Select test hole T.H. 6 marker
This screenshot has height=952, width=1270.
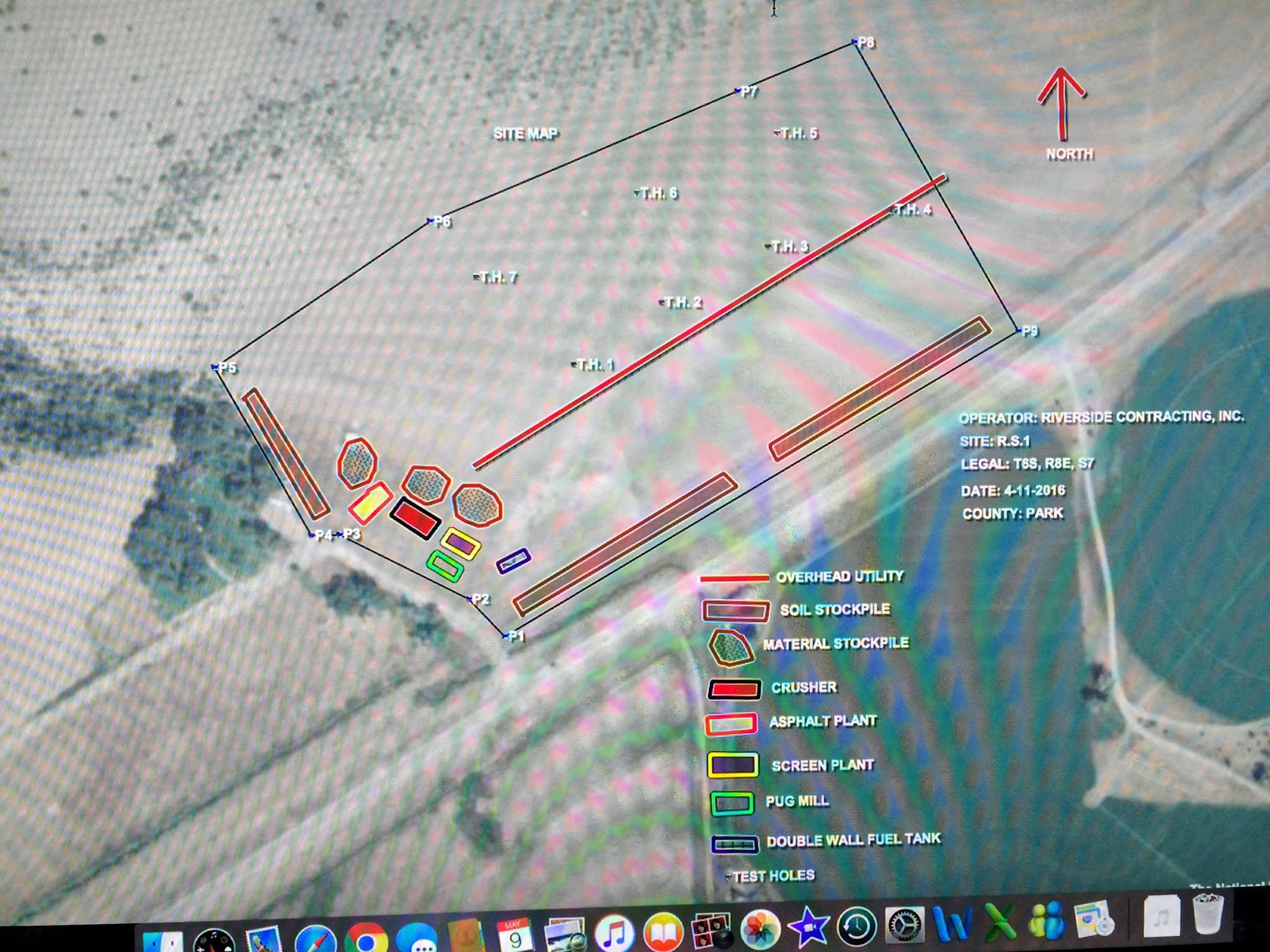[637, 193]
